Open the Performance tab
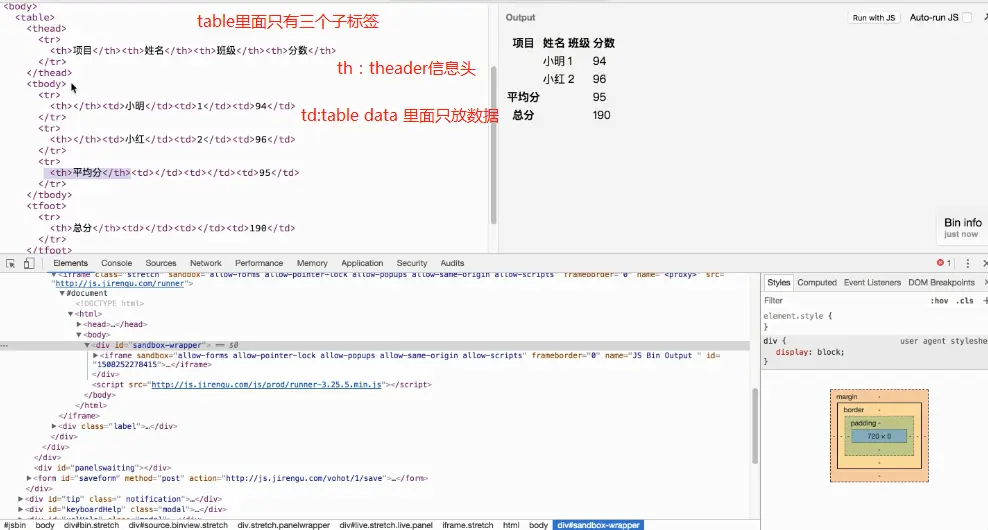The image size is (988, 530). click(259, 263)
